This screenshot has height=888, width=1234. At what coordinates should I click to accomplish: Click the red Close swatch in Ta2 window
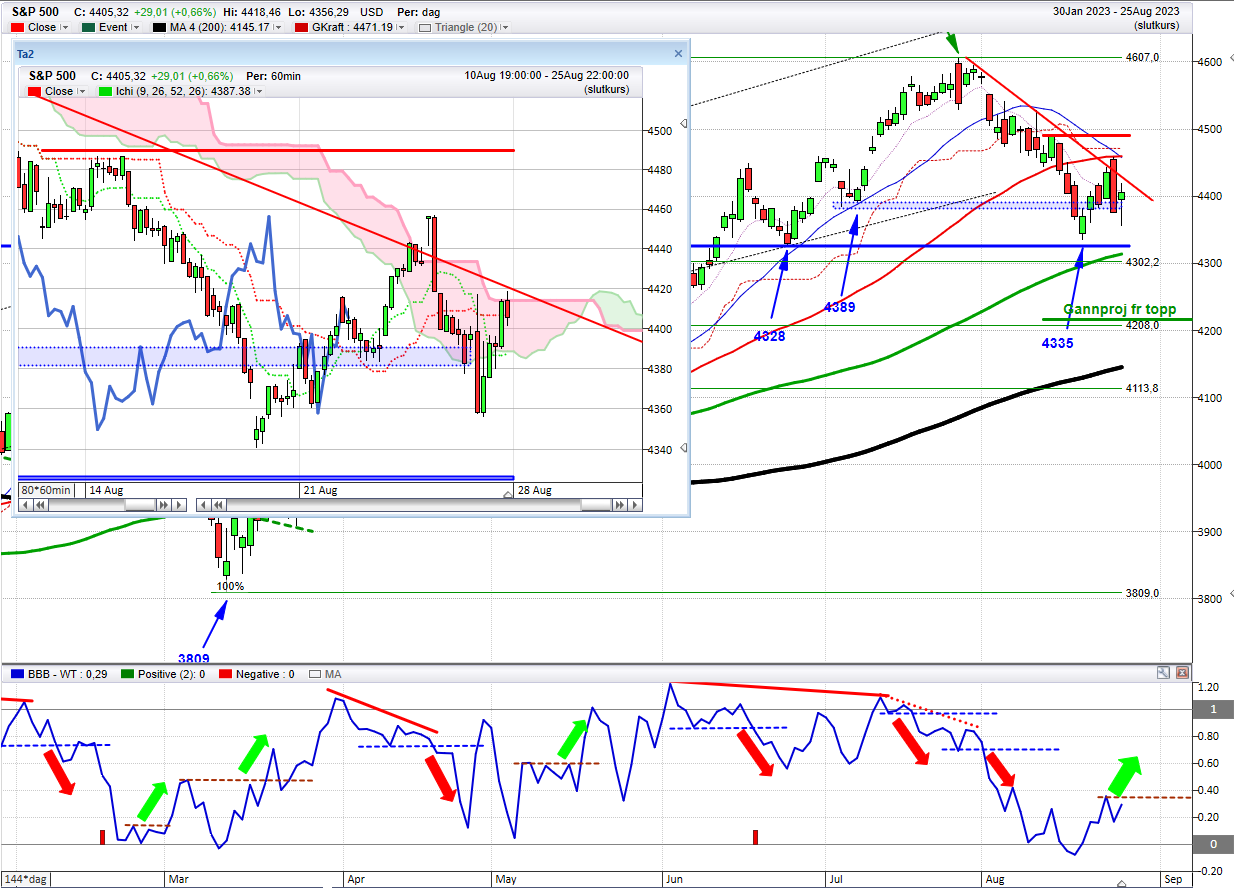click(x=36, y=91)
